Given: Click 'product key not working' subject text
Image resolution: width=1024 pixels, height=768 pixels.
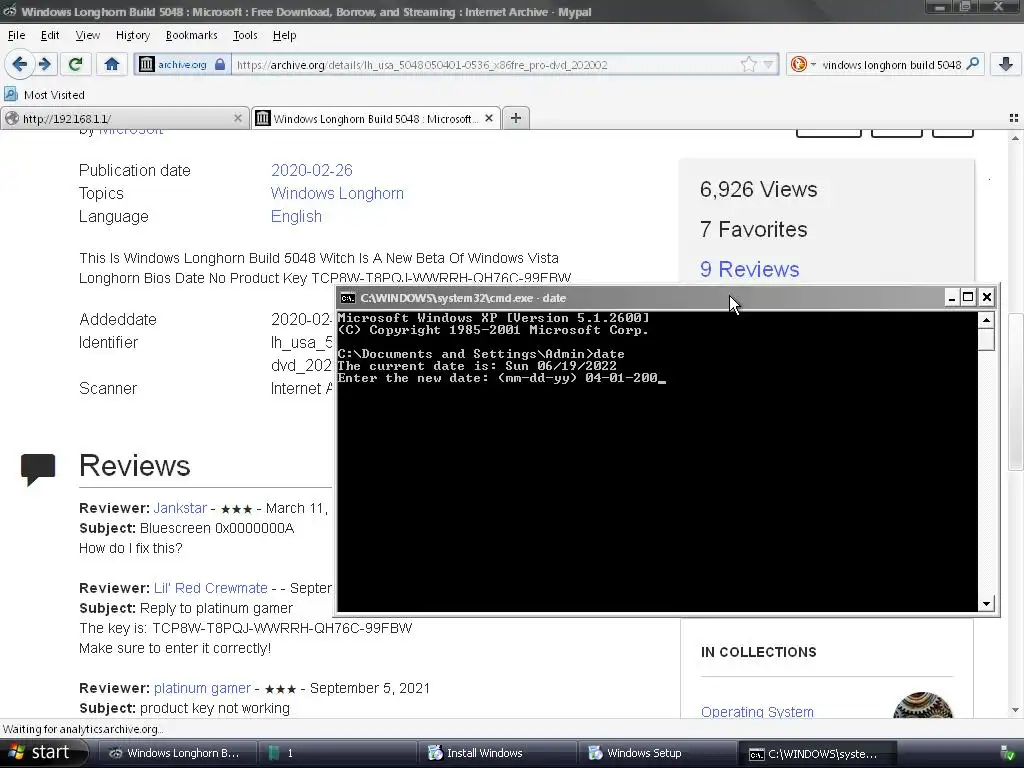Looking at the screenshot, I should (214, 708).
